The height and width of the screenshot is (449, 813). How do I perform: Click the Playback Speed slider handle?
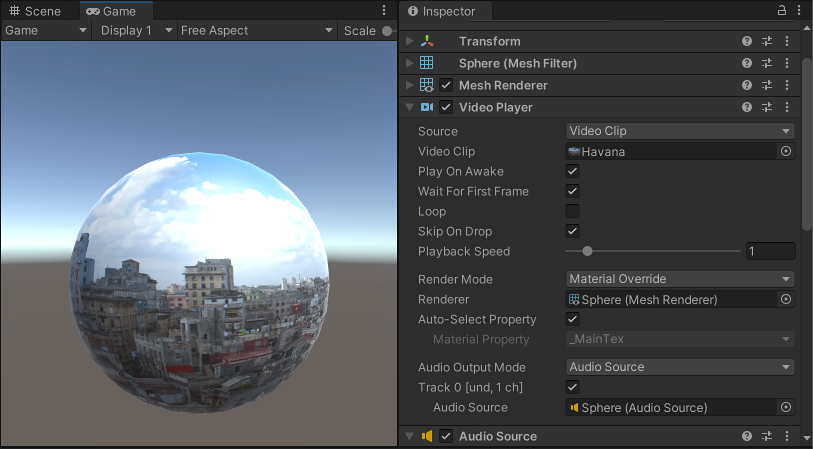(587, 251)
